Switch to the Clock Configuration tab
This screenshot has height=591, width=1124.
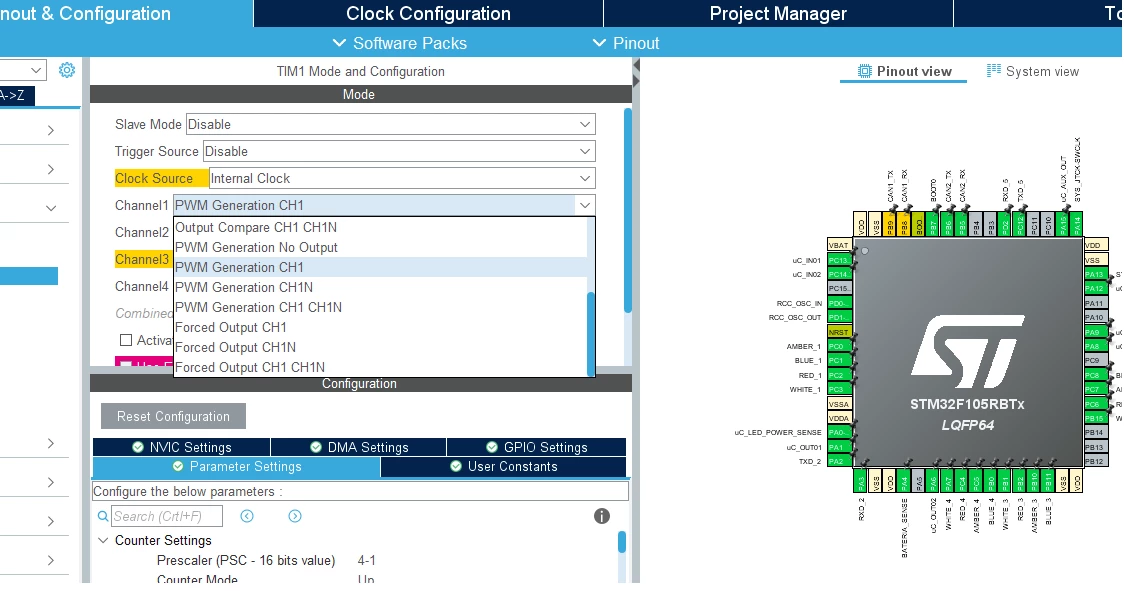tap(428, 14)
